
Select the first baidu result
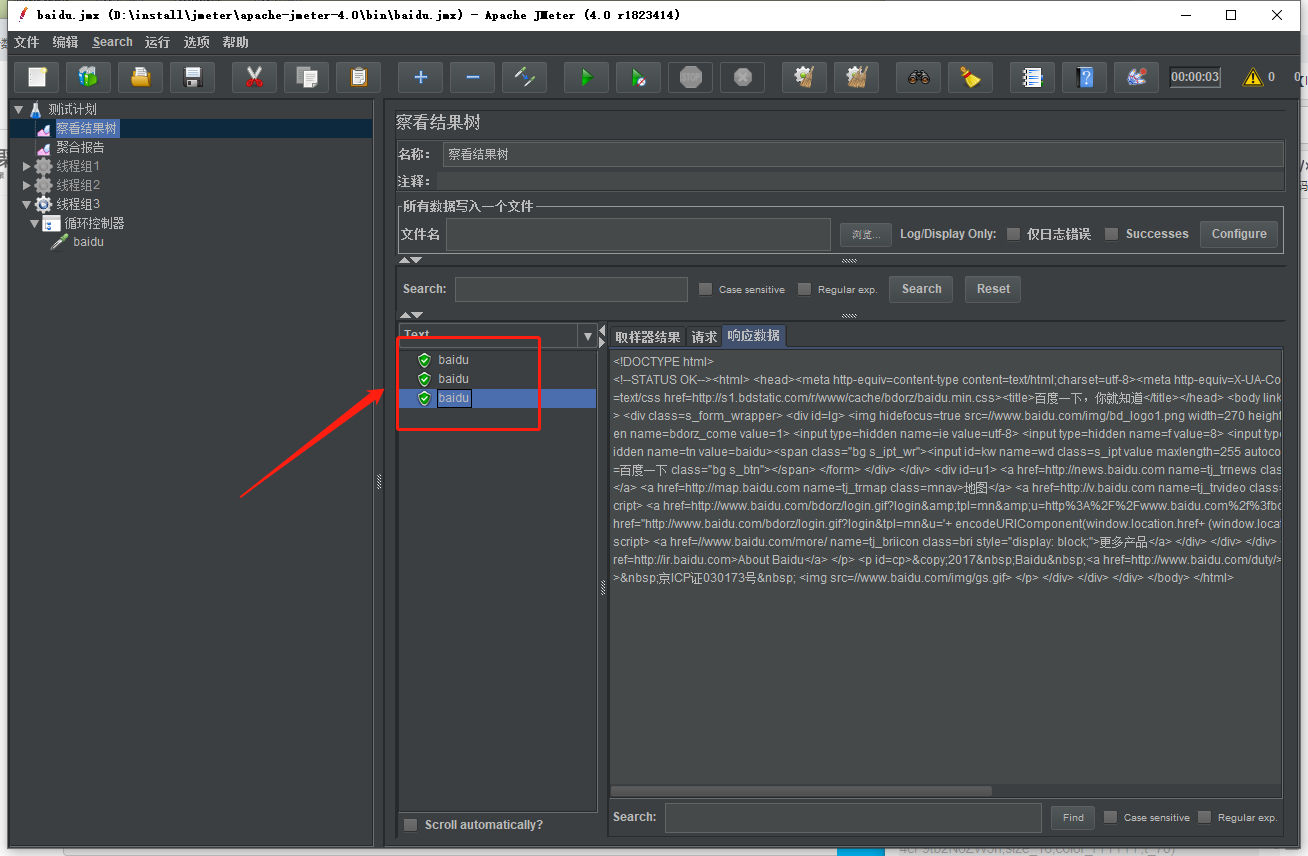[453, 360]
